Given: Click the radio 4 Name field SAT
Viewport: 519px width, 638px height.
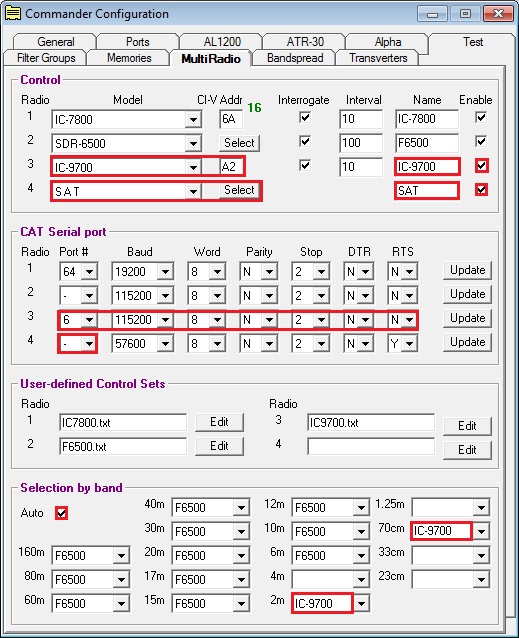Looking at the screenshot, I should (x=426, y=191).
